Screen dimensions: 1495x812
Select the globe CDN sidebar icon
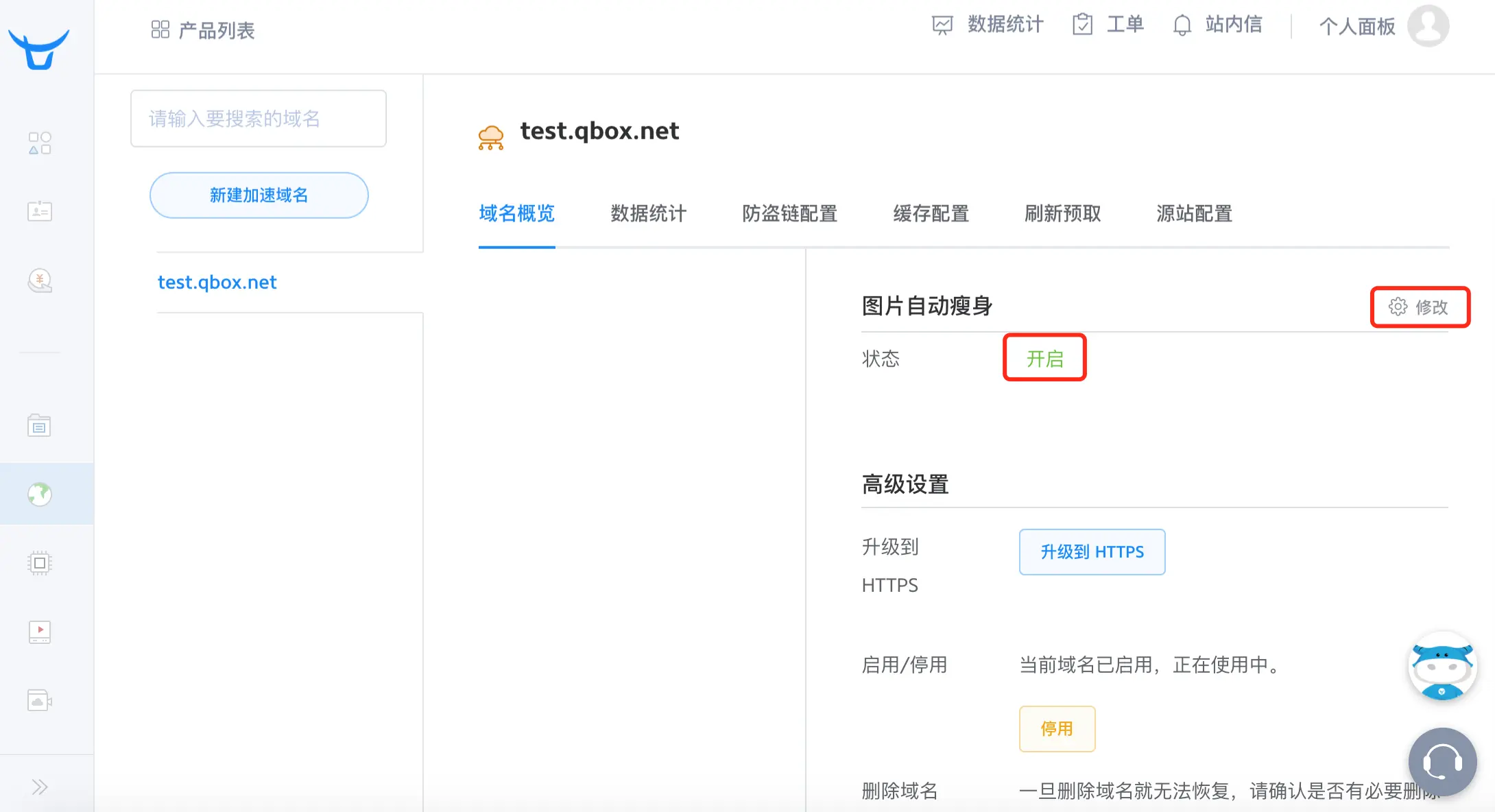pyautogui.click(x=40, y=494)
